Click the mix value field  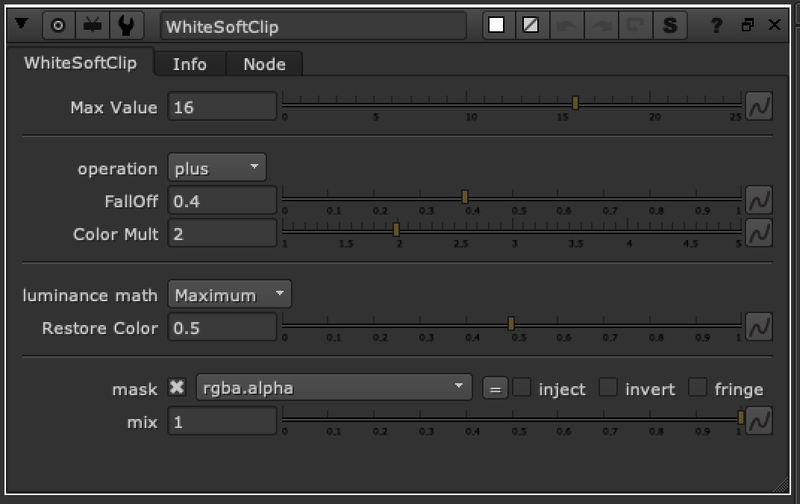(222, 421)
